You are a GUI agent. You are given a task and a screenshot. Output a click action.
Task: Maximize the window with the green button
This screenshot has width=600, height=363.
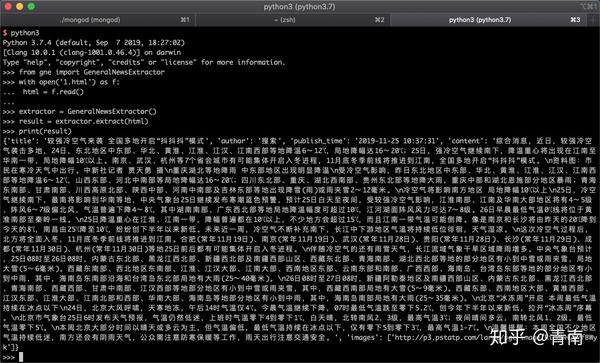click(x=32, y=7)
